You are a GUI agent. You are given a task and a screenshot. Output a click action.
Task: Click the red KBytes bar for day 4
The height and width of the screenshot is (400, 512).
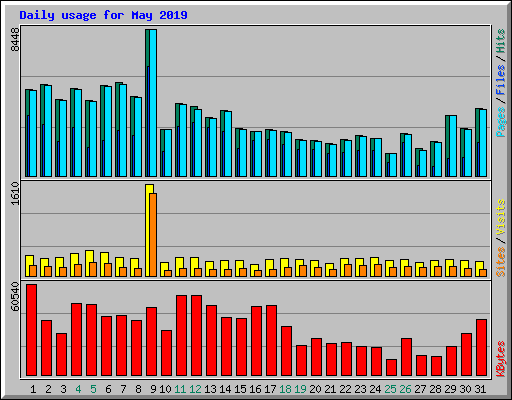coord(77,339)
